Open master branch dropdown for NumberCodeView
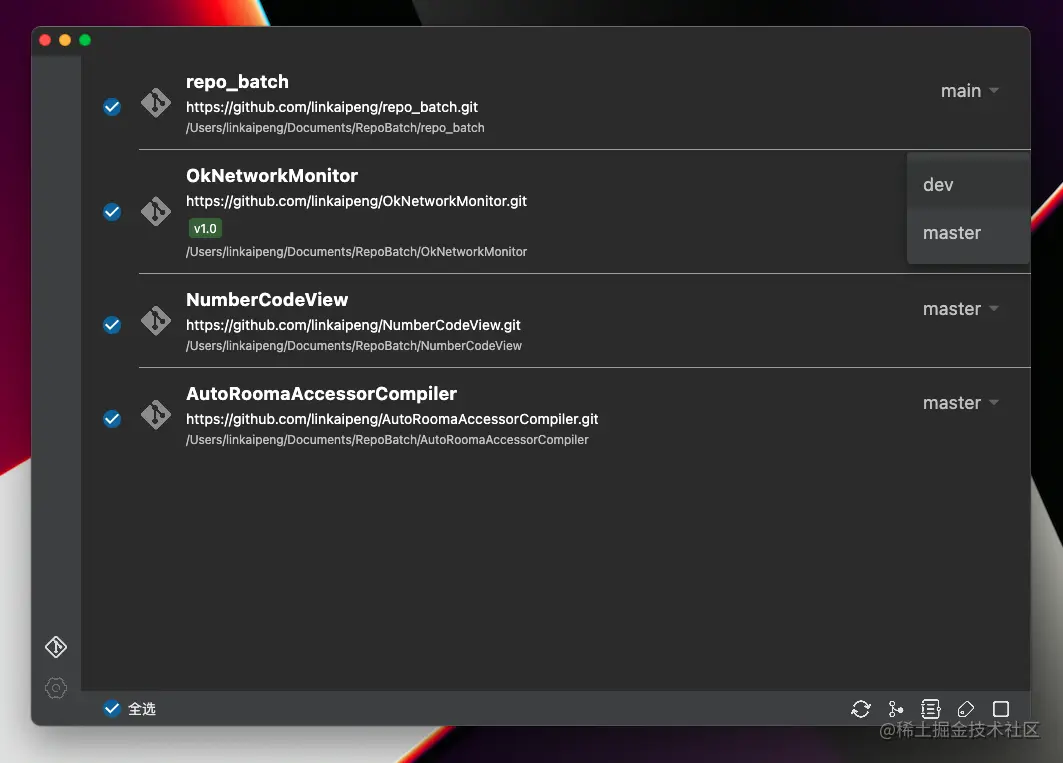 pyautogui.click(x=961, y=309)
